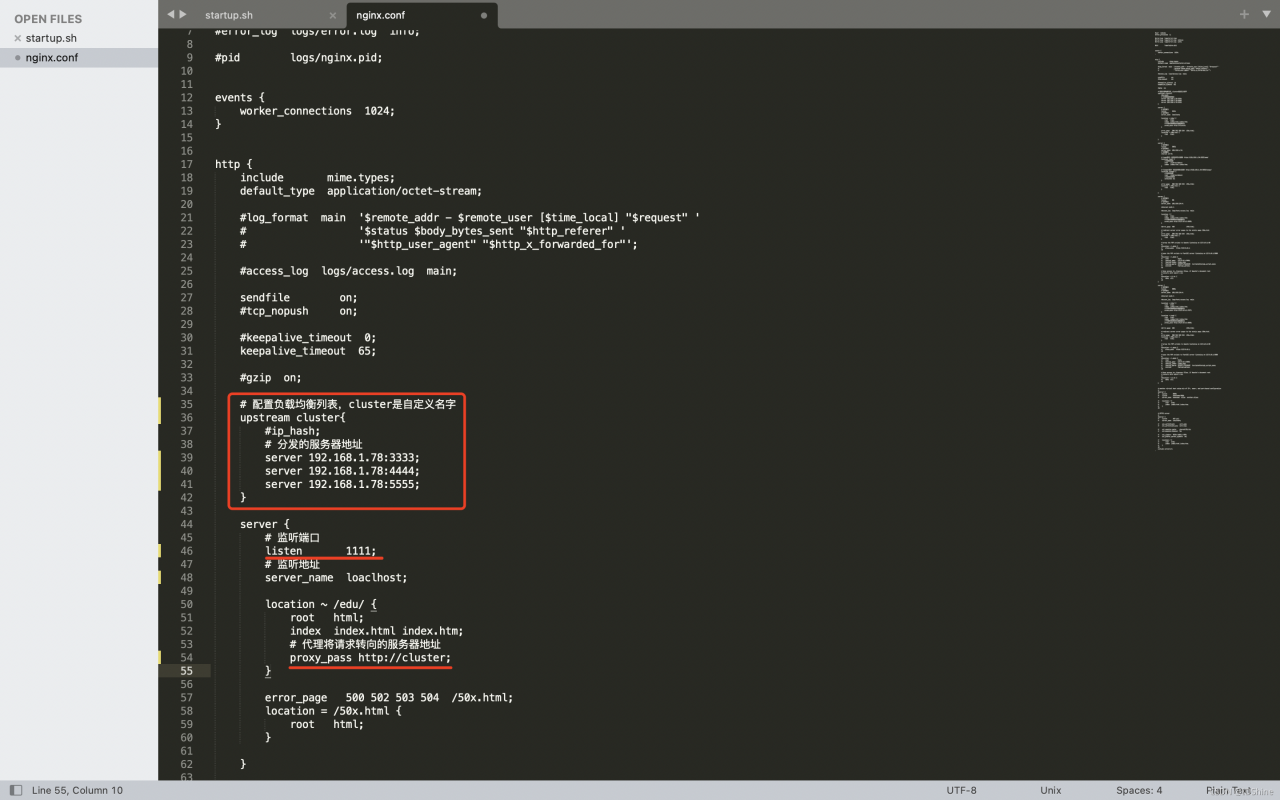Click the "location = /50x.html {" line
This screenshot has width=1280, height=800.
[x=333, y=711]
